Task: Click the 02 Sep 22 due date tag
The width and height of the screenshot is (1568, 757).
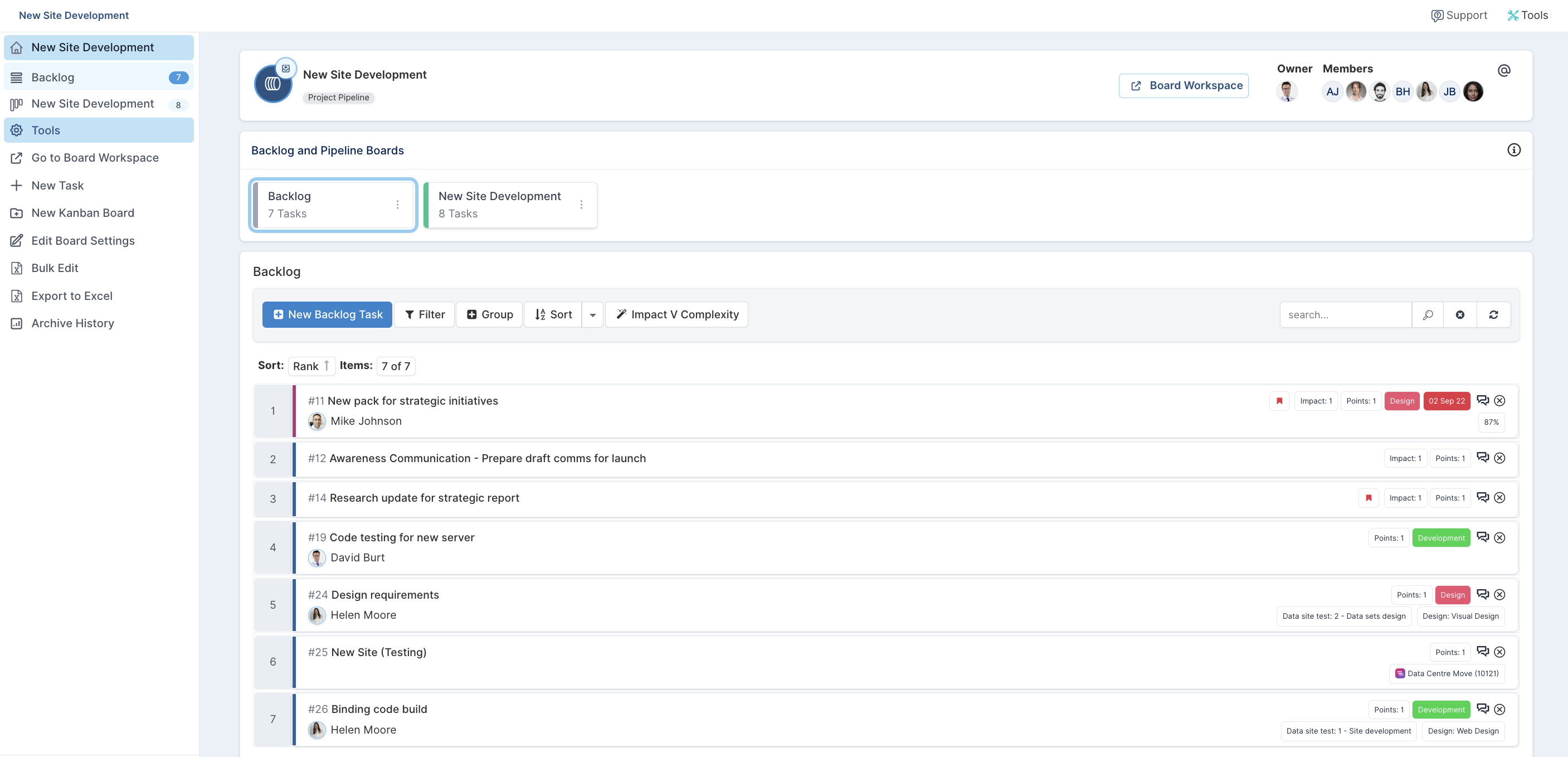Action: [1447, 401]
